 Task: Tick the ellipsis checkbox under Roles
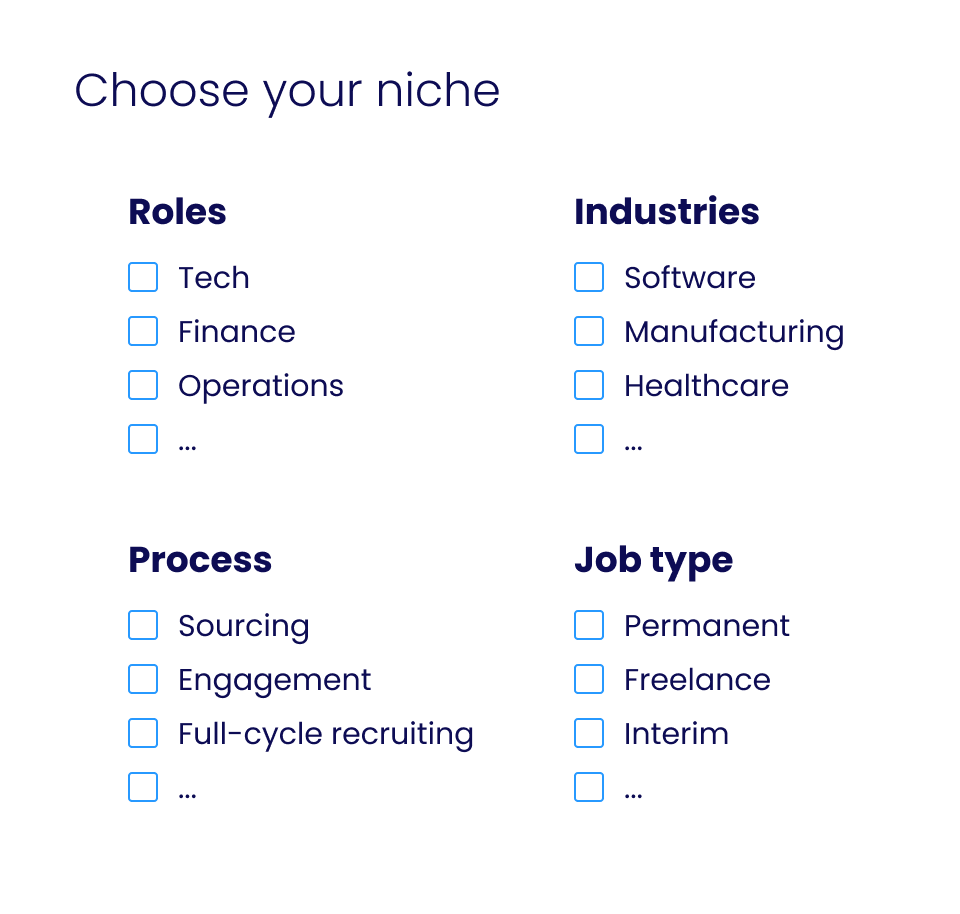coord(143,439)
